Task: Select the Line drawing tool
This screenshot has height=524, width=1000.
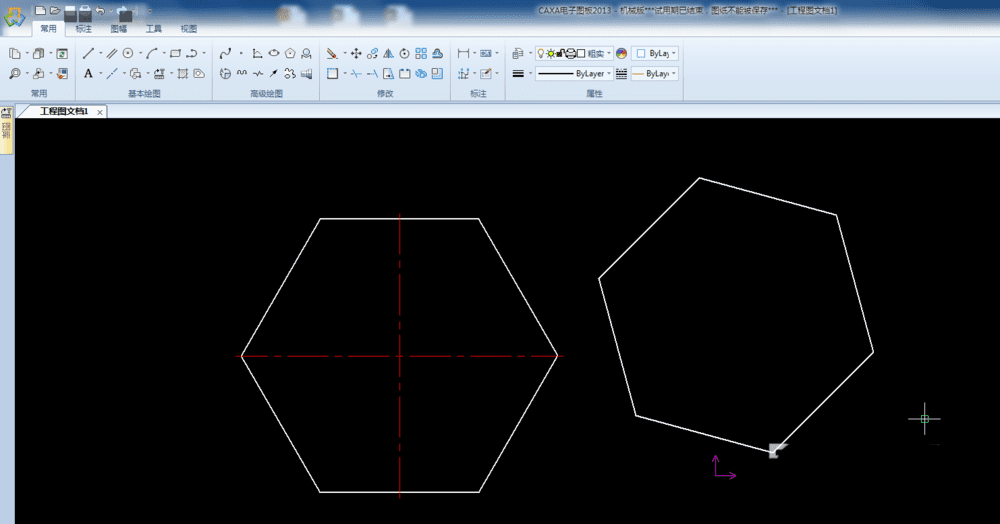Action: [88, 53]
